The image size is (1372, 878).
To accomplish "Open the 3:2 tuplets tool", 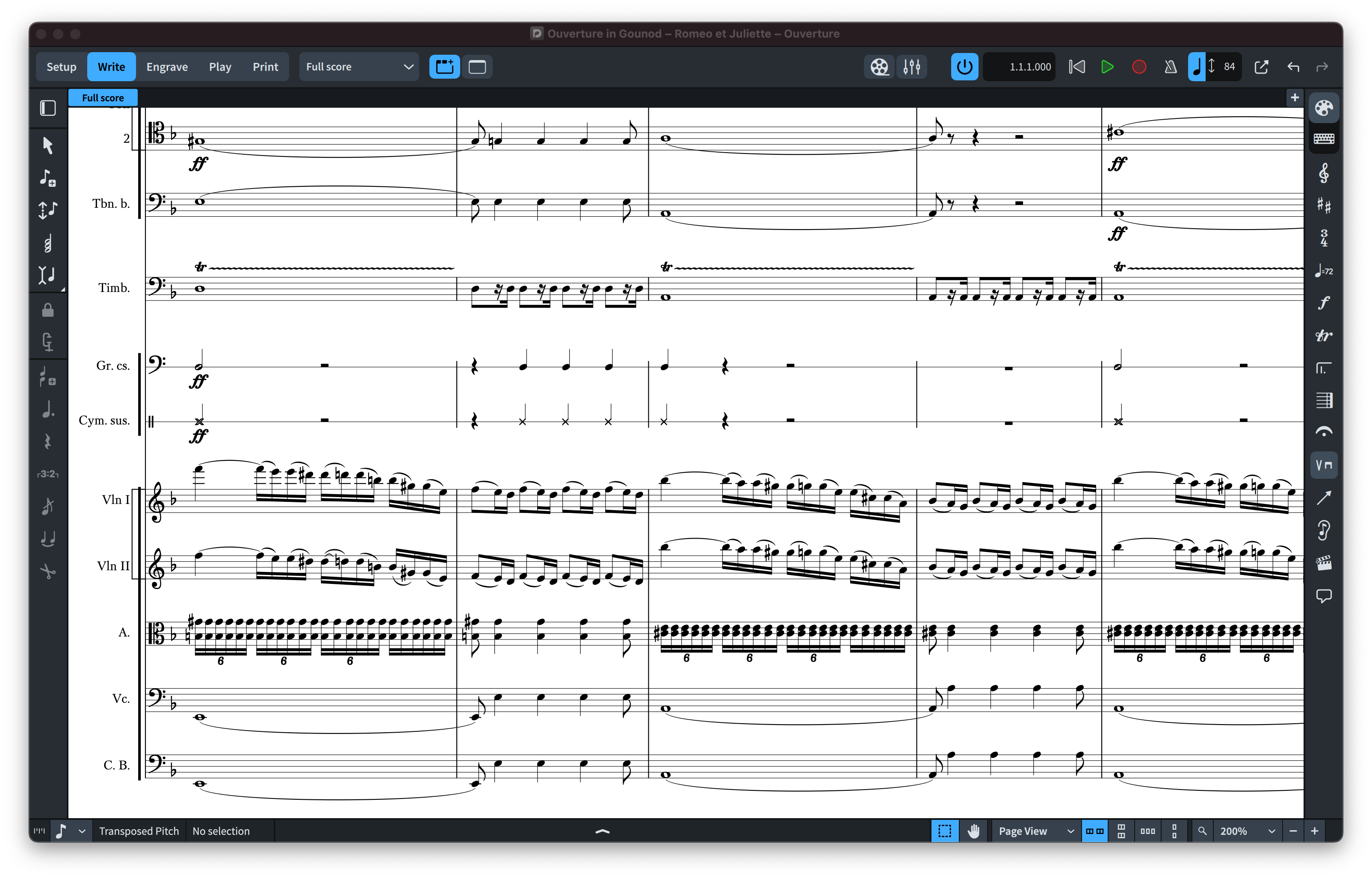I will (48, 474).
